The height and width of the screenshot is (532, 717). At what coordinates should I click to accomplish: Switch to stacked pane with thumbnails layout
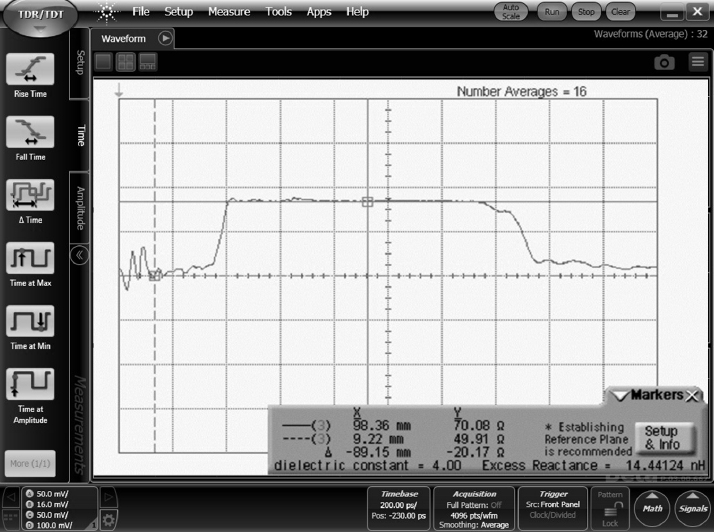[148, 62]
